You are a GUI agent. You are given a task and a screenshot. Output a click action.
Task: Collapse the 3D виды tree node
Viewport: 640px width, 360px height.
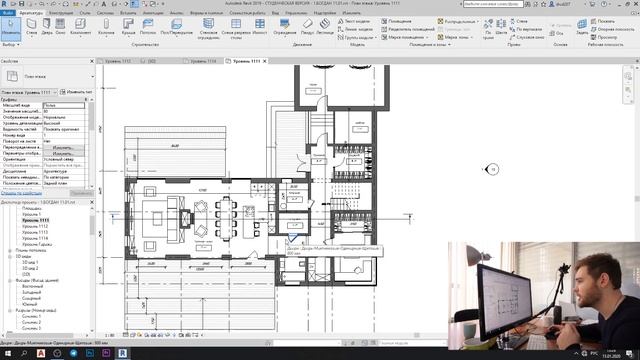coord(10,257)
